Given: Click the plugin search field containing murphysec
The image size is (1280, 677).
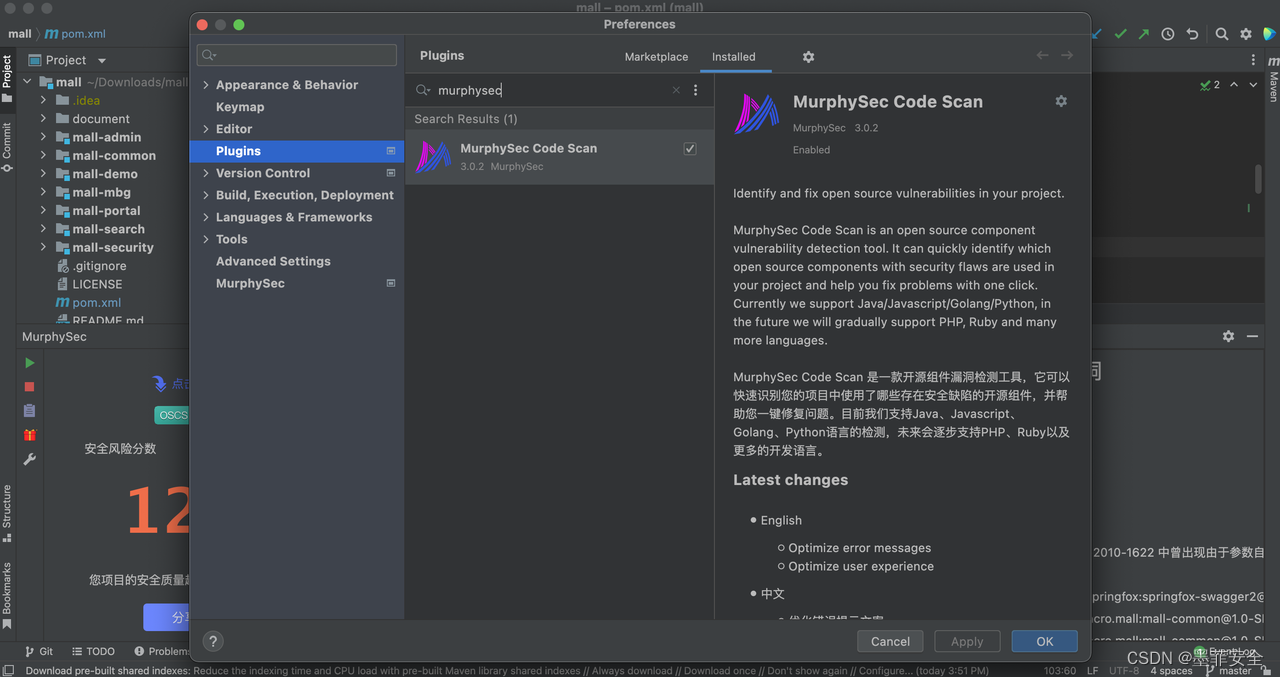Looking at the screenshot, I should click(x=550, y=90).
